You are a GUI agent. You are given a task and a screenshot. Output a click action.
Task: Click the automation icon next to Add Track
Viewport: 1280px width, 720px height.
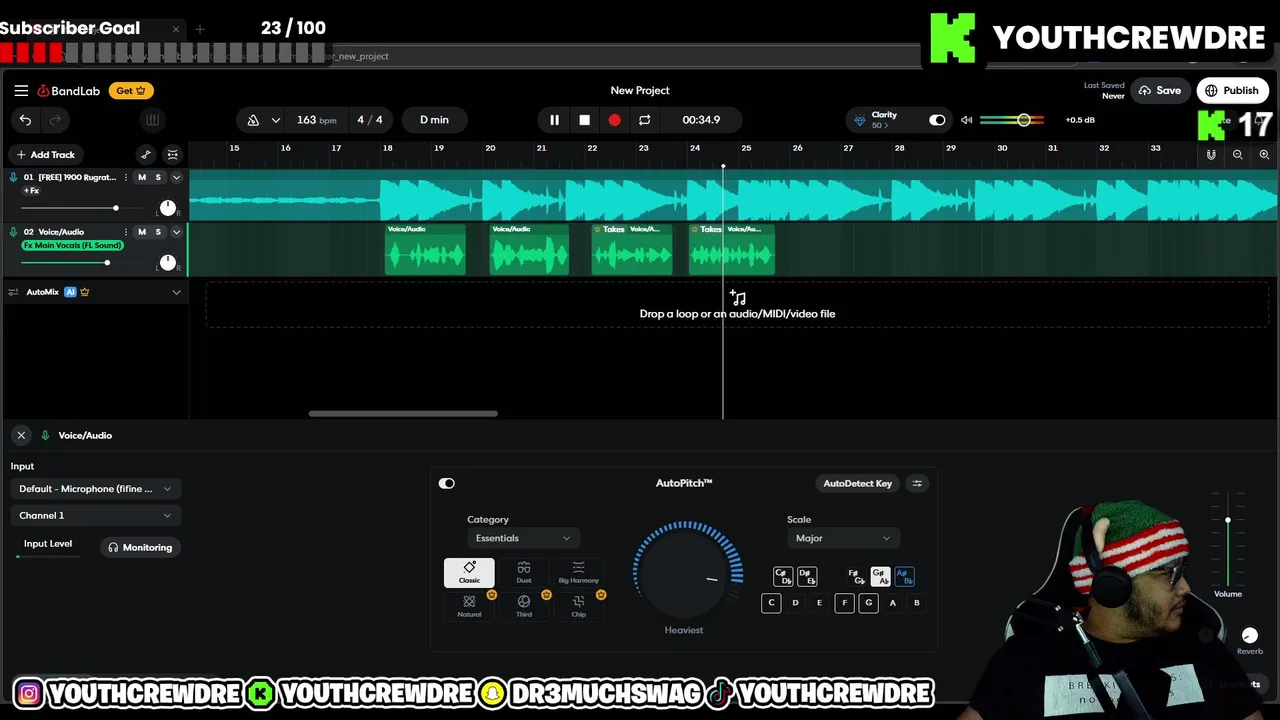pyautogui.click(x=146, y=154)
